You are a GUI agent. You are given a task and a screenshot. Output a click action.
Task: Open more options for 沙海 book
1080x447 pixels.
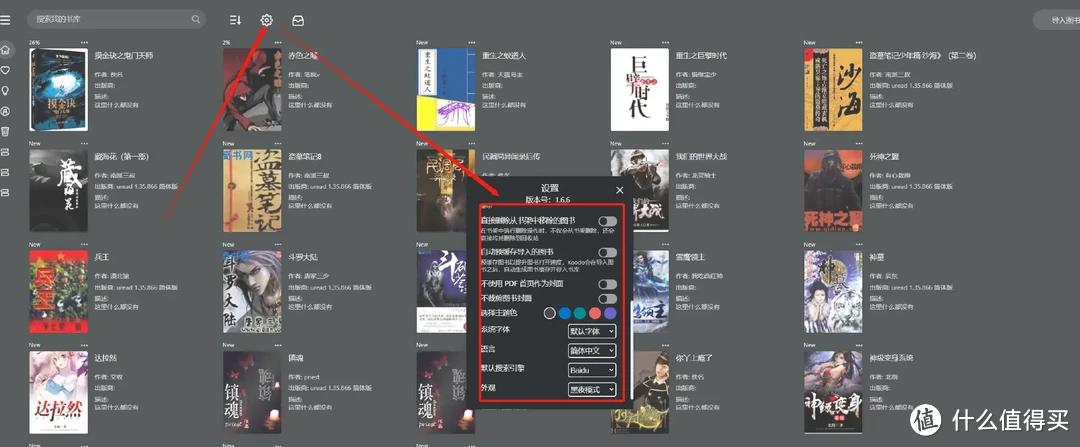(858, 43)
